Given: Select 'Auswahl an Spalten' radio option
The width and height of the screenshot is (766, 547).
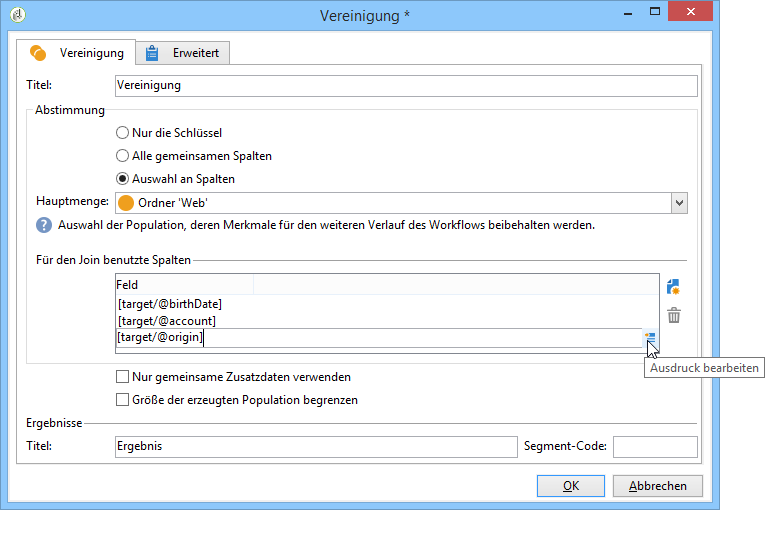Looking at the screenshot, I should click(123, 179).
